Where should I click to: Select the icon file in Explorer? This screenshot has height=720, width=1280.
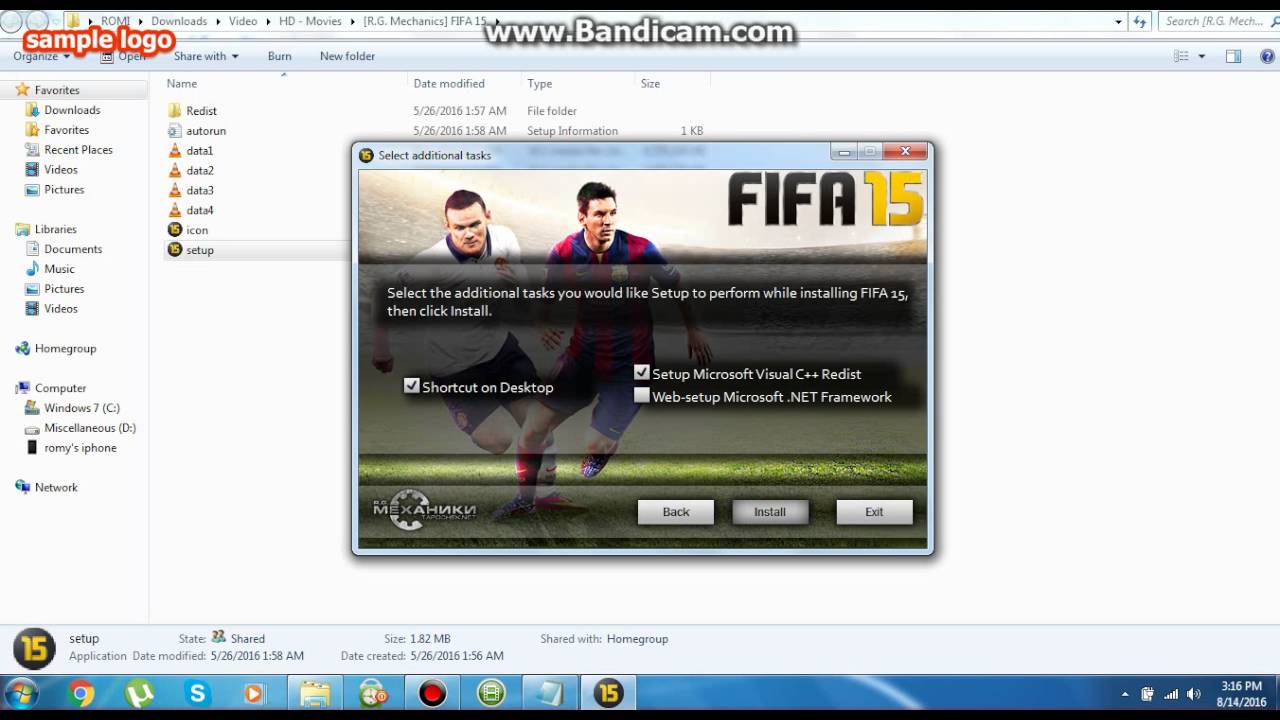pos(197,230)
